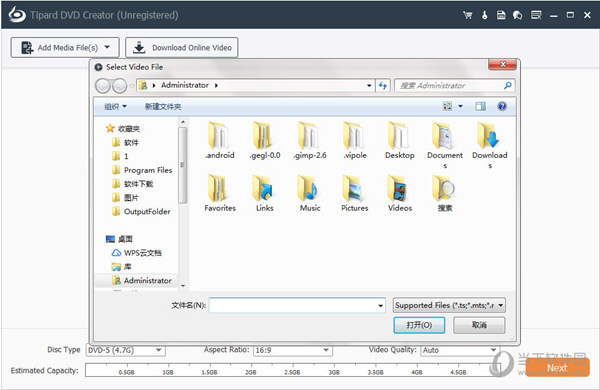Click the Download Online Video button
600x390 pixels.
point(182,47)
